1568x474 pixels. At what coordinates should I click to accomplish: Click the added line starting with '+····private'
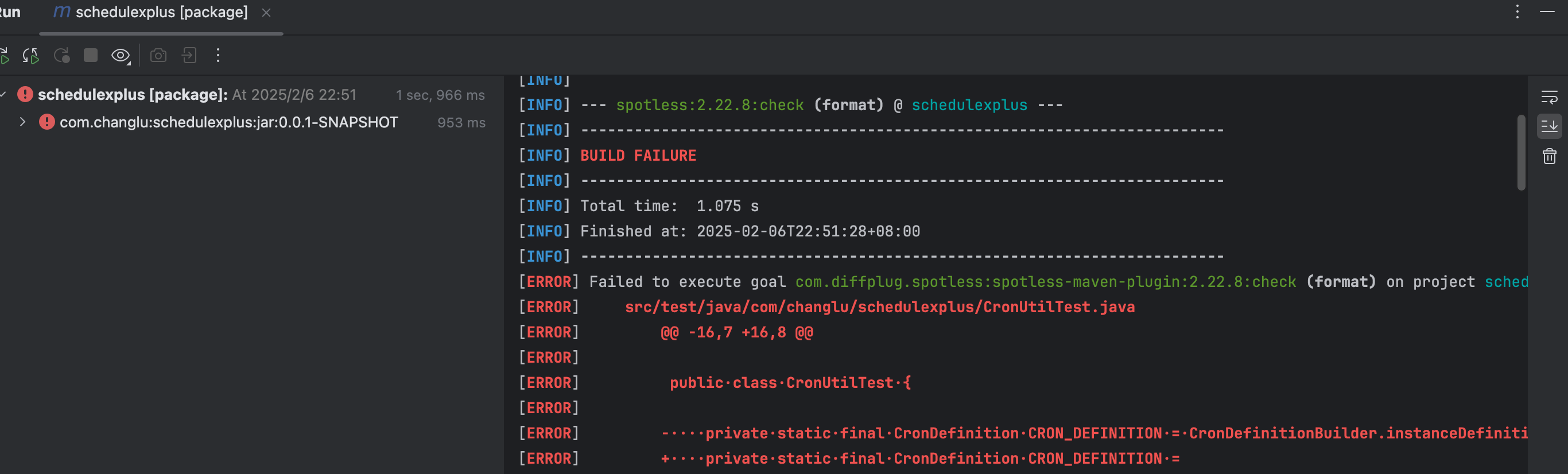click(920, 459)
